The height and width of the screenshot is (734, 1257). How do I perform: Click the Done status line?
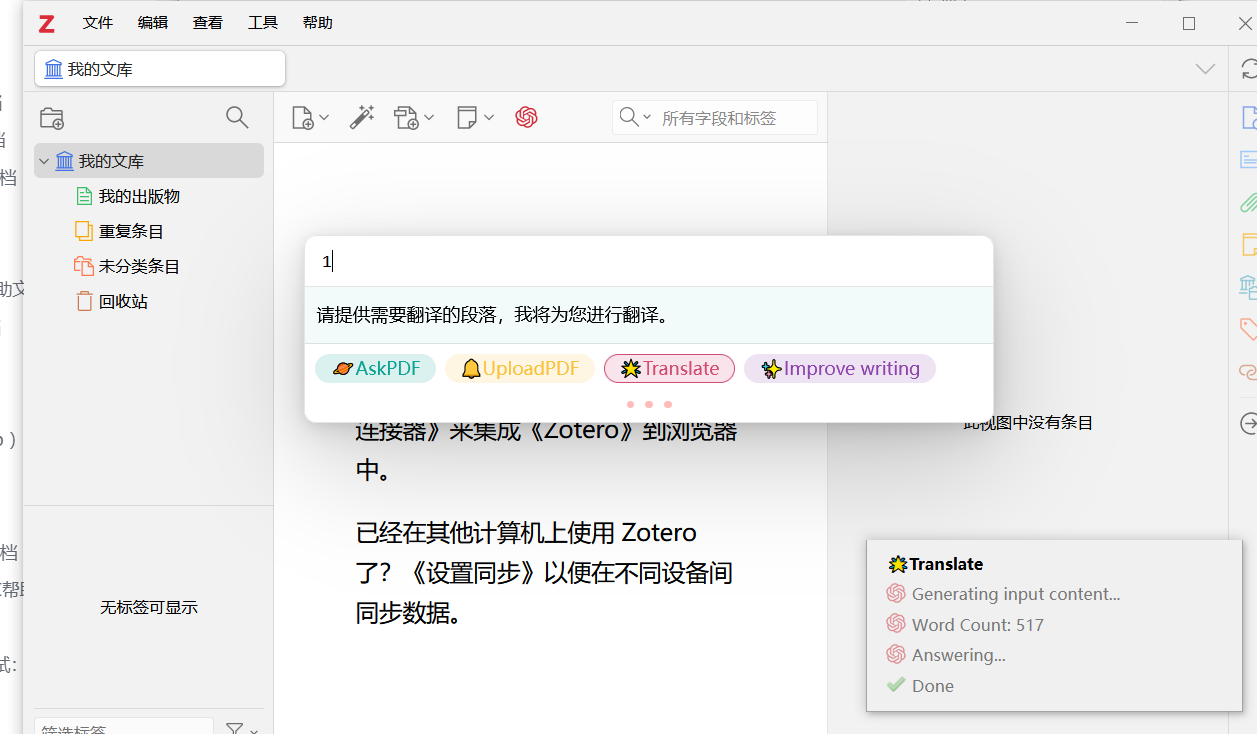[x=933, y=686]
